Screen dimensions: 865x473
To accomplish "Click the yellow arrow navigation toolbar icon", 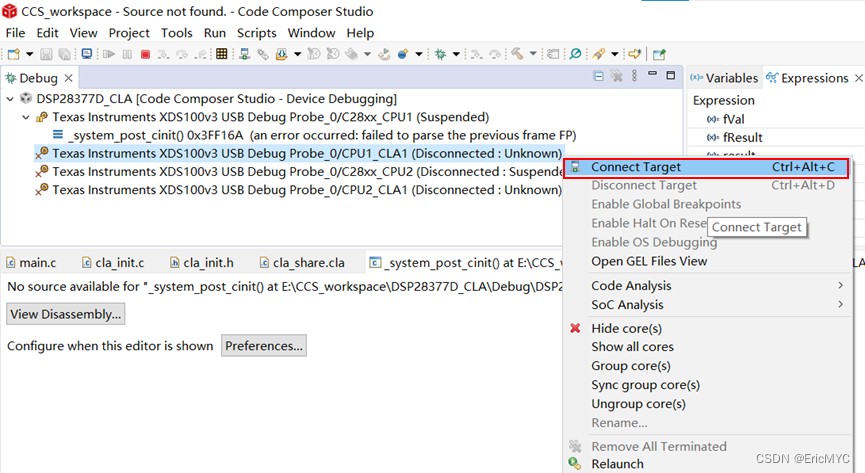I will 635,54.
